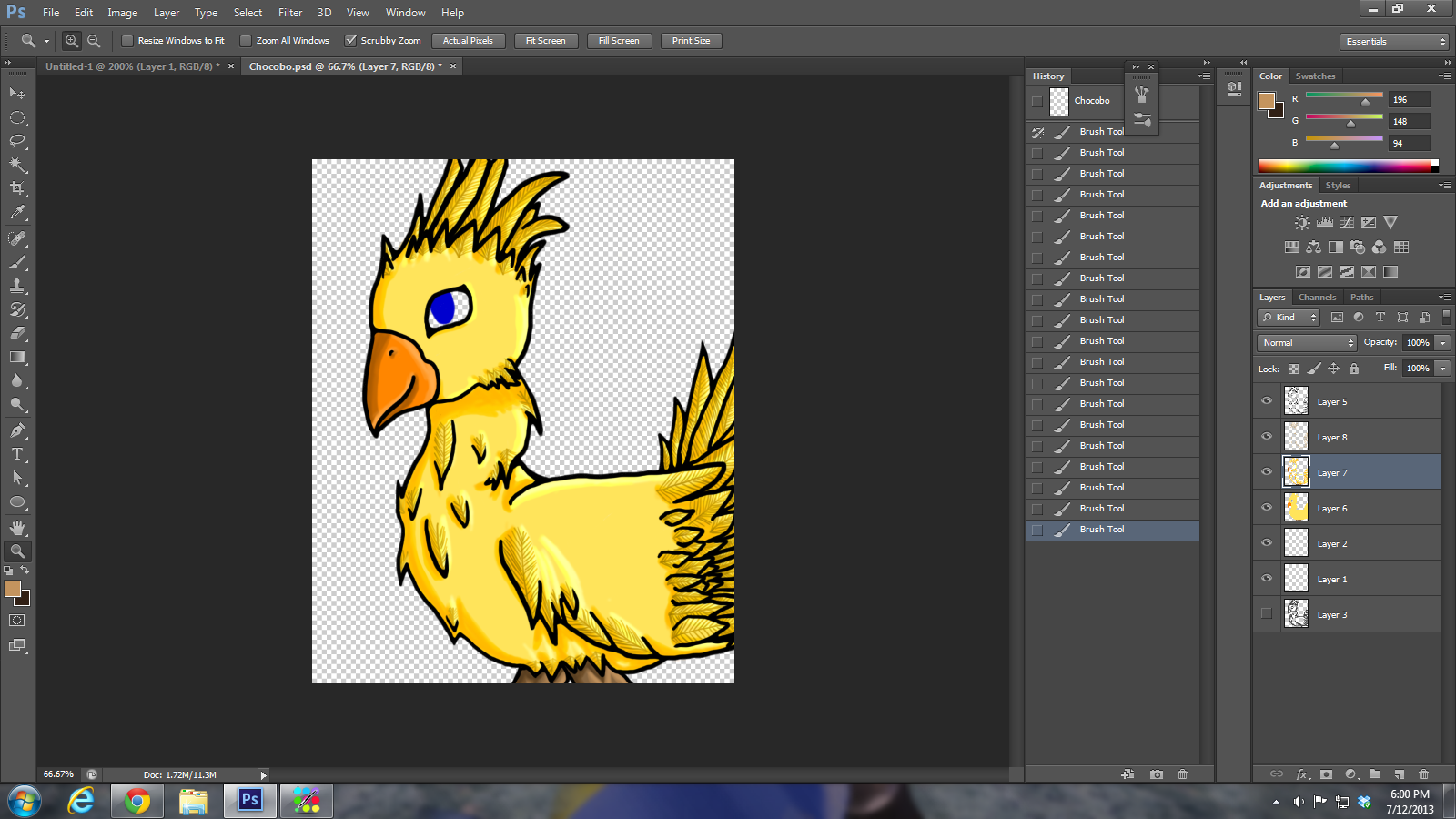
Task: Hide Layer 7 visibility eye
Action: [x=1267, y=471]
